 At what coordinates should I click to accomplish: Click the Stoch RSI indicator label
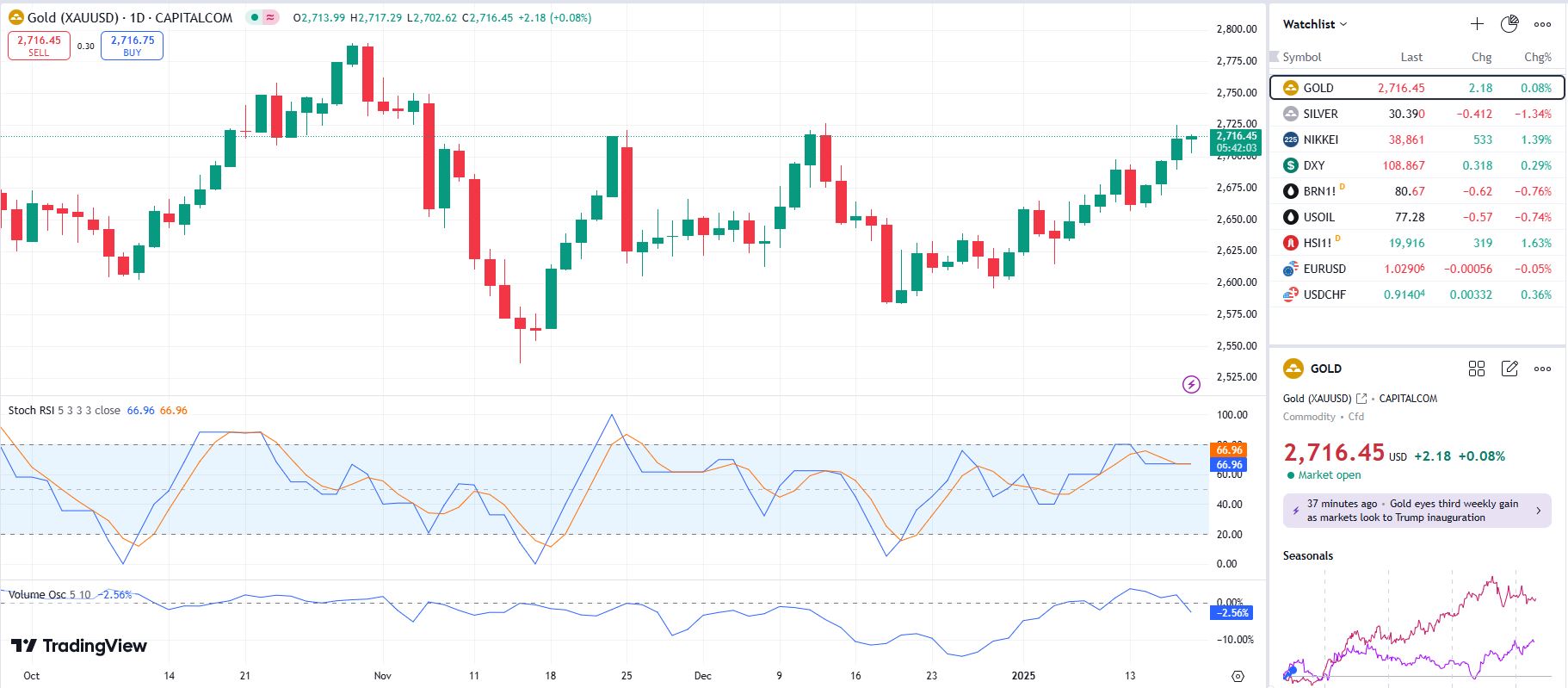tap(31, 411)
